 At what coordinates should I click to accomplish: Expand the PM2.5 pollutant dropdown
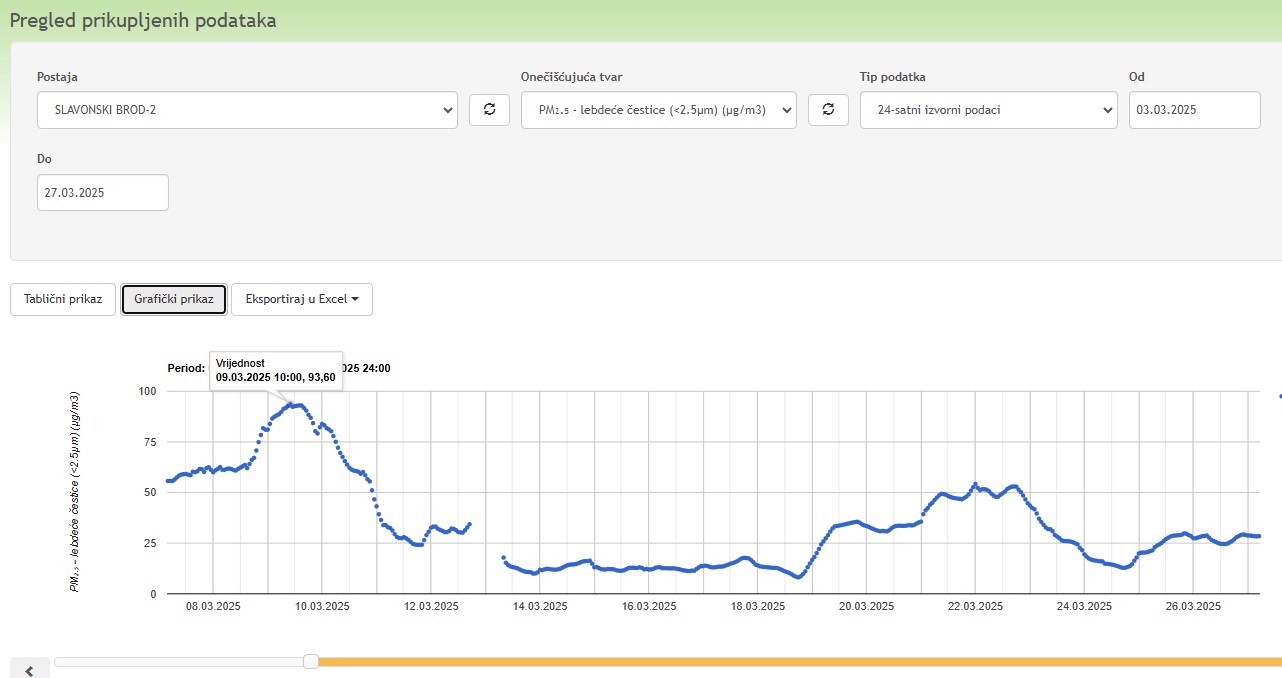click(658, 110)
